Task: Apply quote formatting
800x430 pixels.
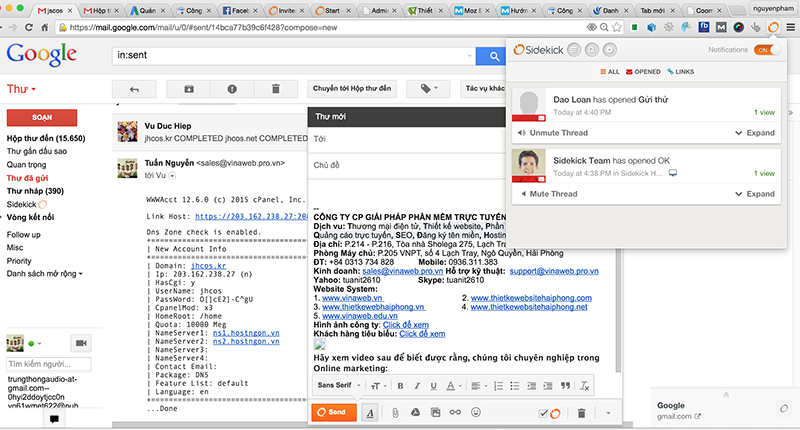Action: (x=565, y=386)
